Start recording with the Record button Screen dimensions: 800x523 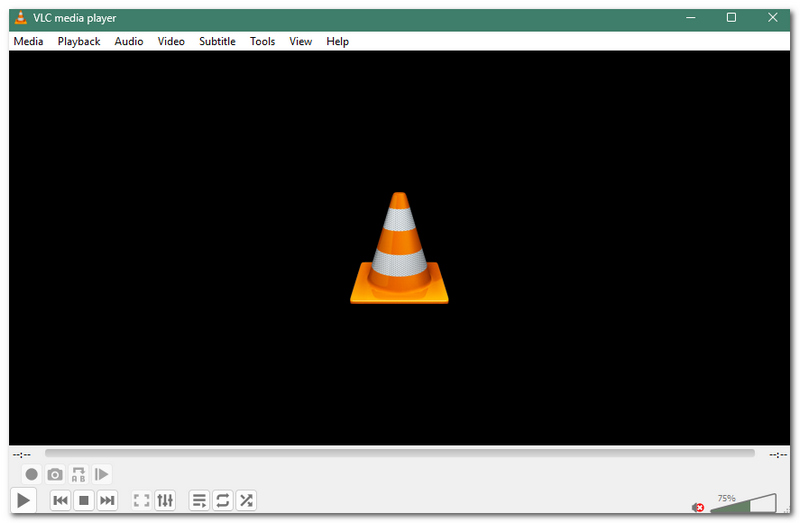point(32,475)
